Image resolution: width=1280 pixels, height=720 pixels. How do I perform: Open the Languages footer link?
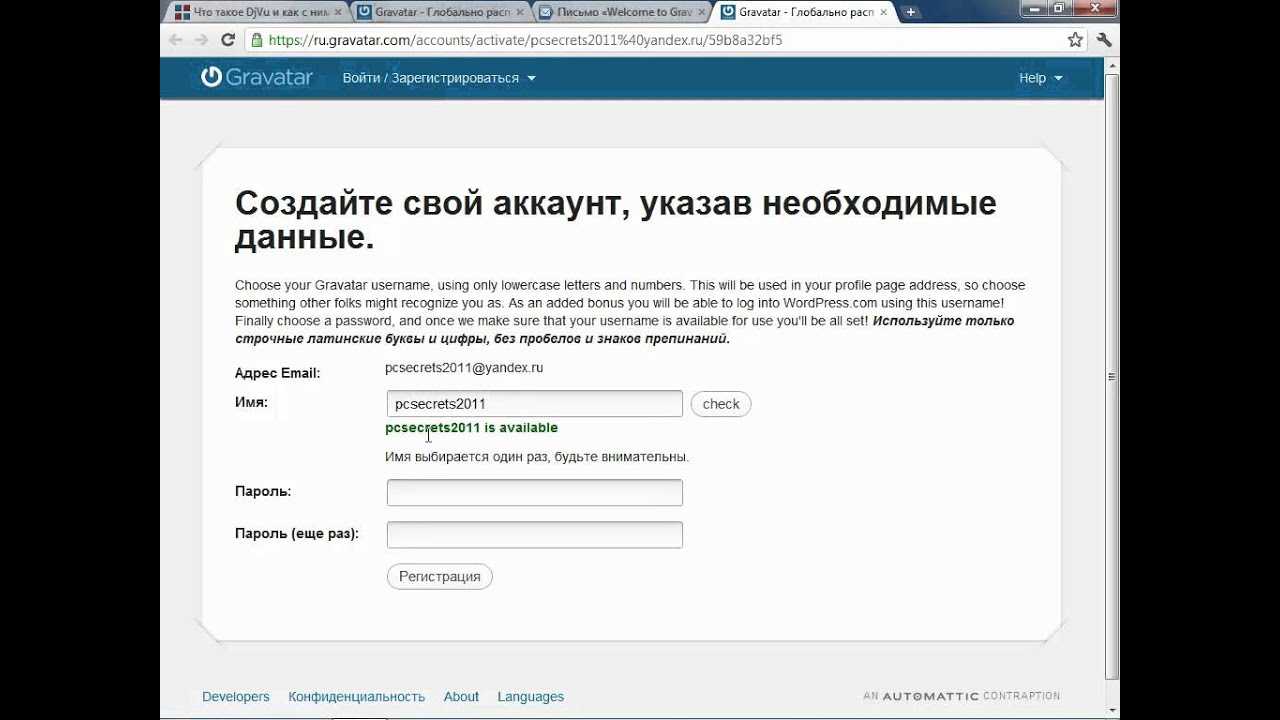tap(530, 696)
